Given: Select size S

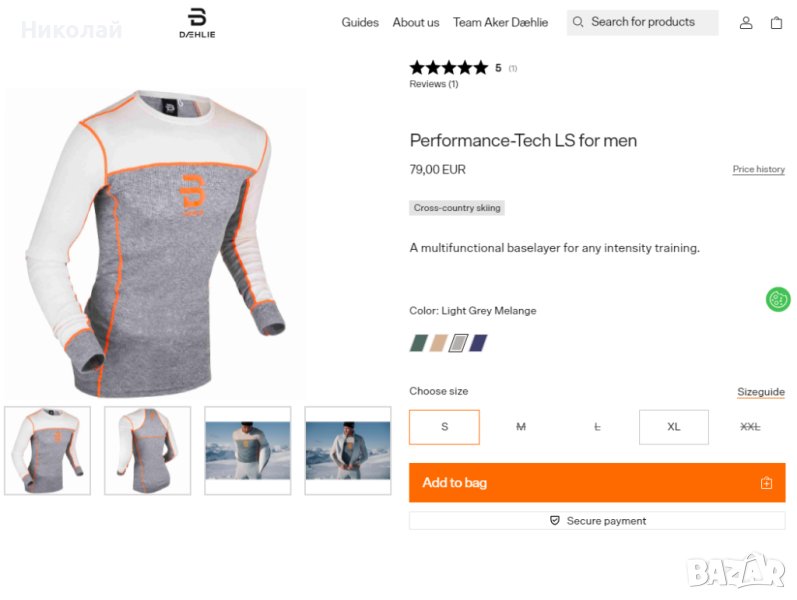Looking at the screenshot, I should (x=444, y=427).
